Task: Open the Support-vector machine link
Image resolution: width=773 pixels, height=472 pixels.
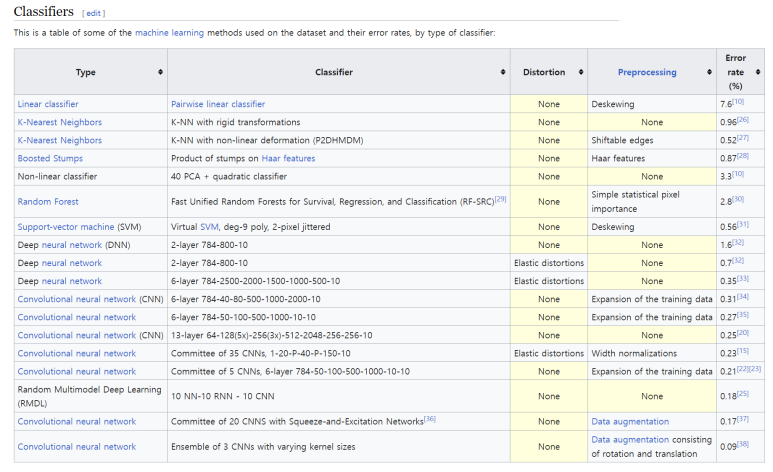Action: tap(66, 227)
